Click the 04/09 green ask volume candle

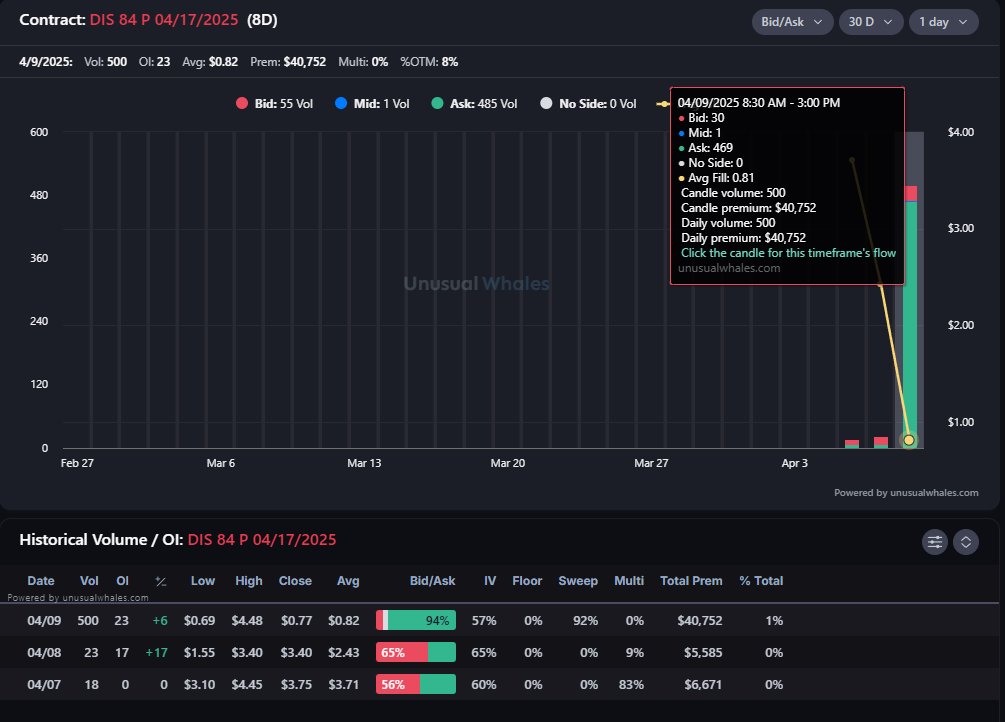click(x=910, y=324)
